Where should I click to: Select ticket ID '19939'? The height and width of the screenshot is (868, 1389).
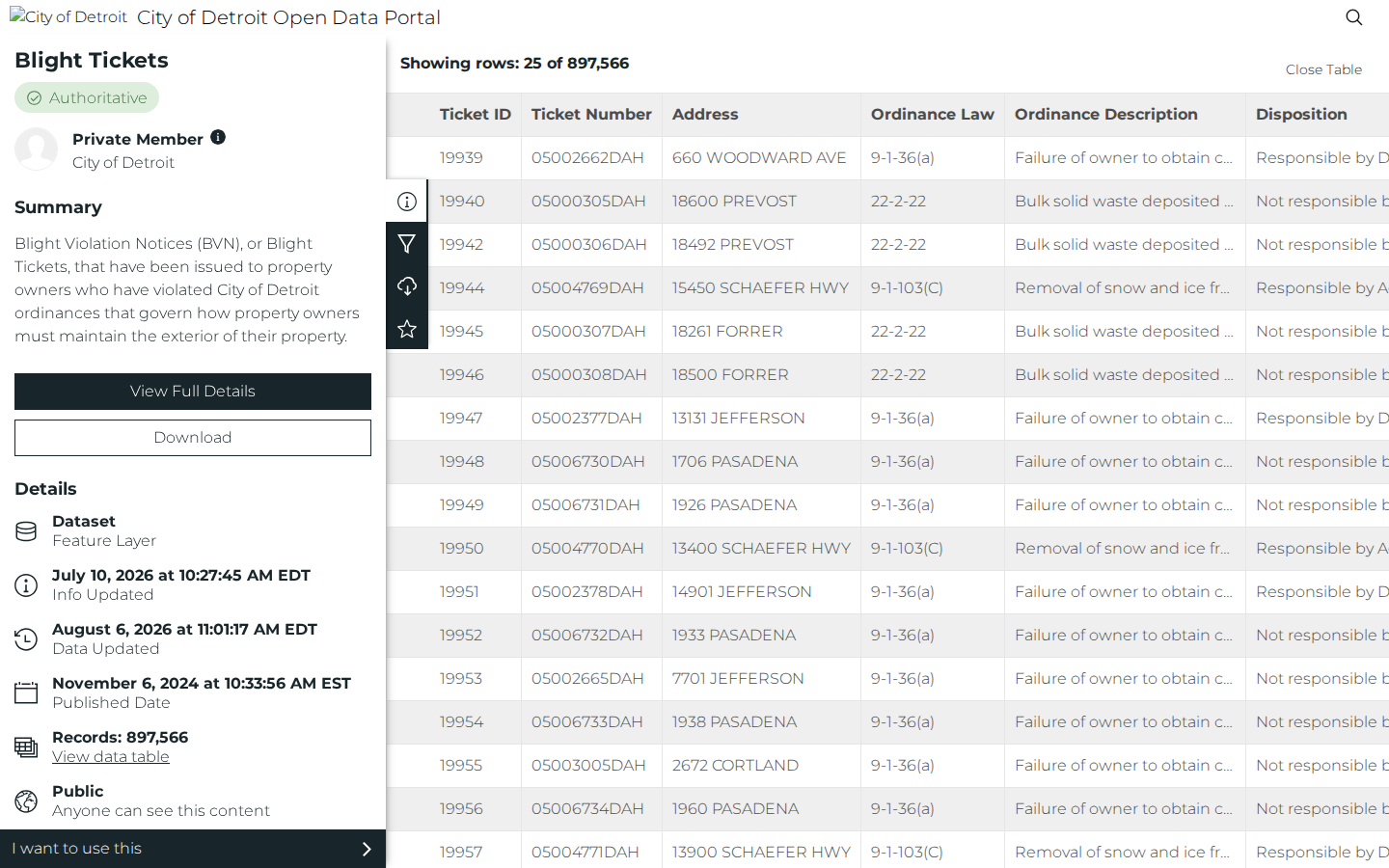461,158
